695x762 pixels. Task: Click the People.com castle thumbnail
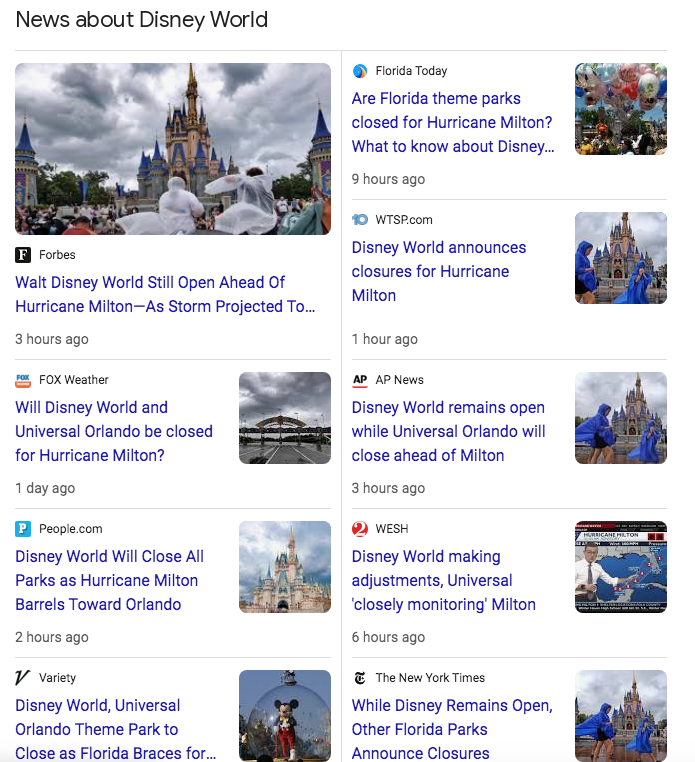285,567
